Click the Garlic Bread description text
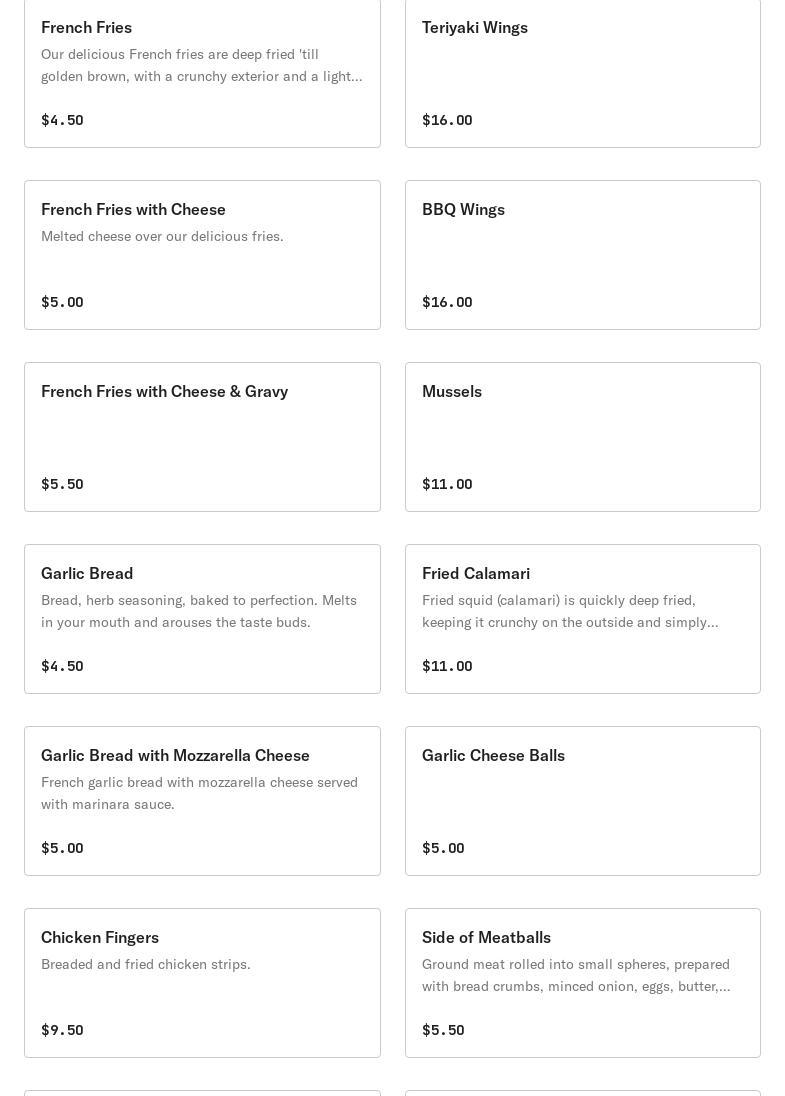Image resolution: width=785 pixels, height=1096 pixels. click(198, 611)
